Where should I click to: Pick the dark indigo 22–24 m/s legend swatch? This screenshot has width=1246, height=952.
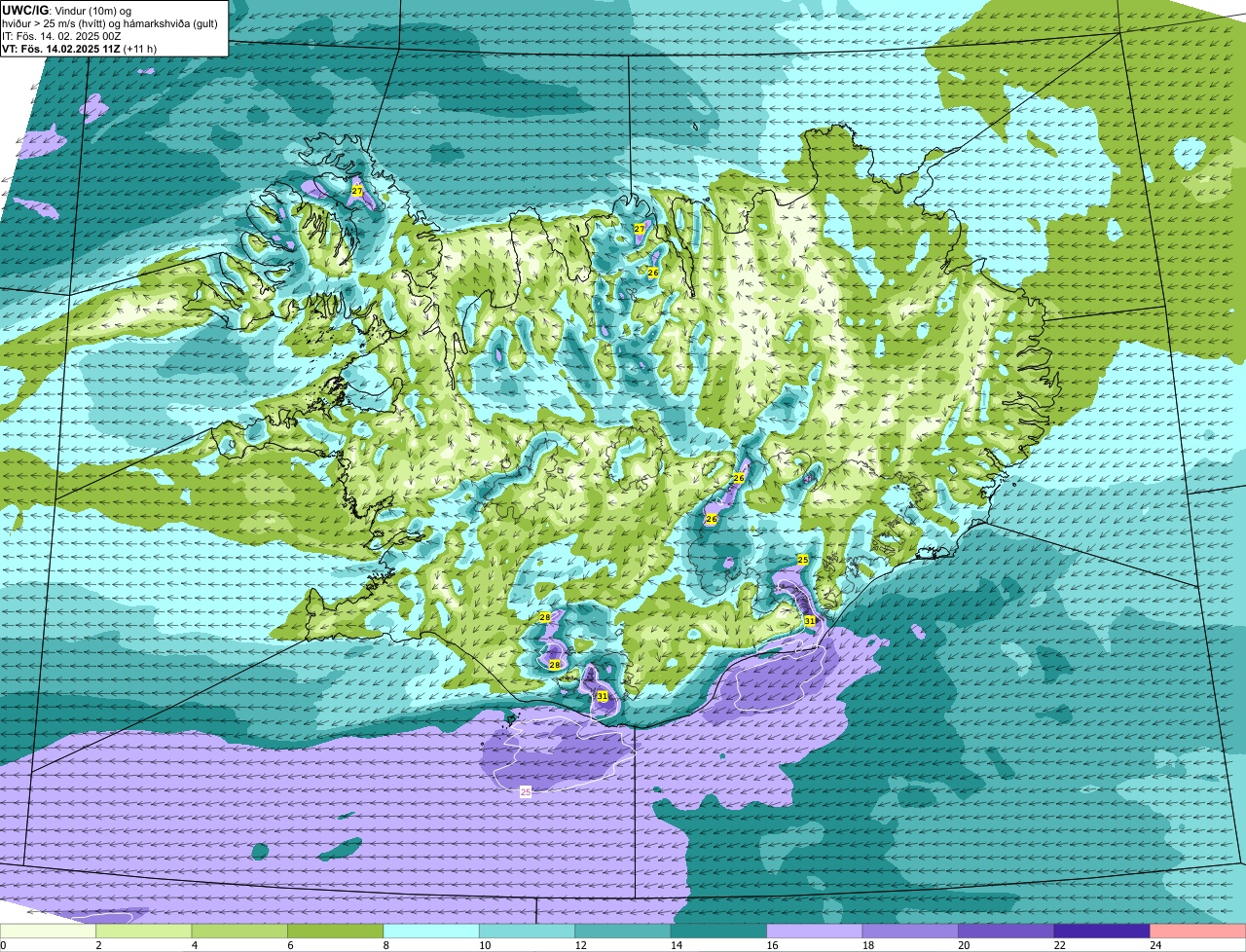[x=1103, y=932]
